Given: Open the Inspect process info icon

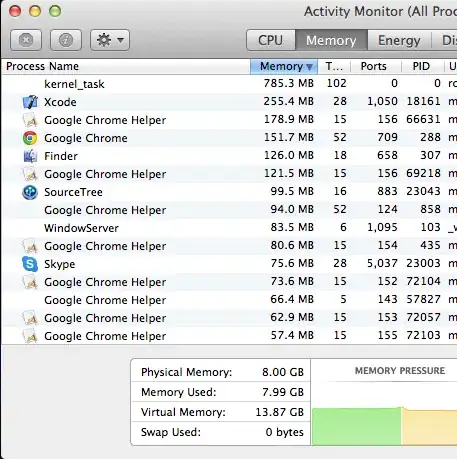Looking at the screenshot, I should pyautogui.click(x=66, y=40).
